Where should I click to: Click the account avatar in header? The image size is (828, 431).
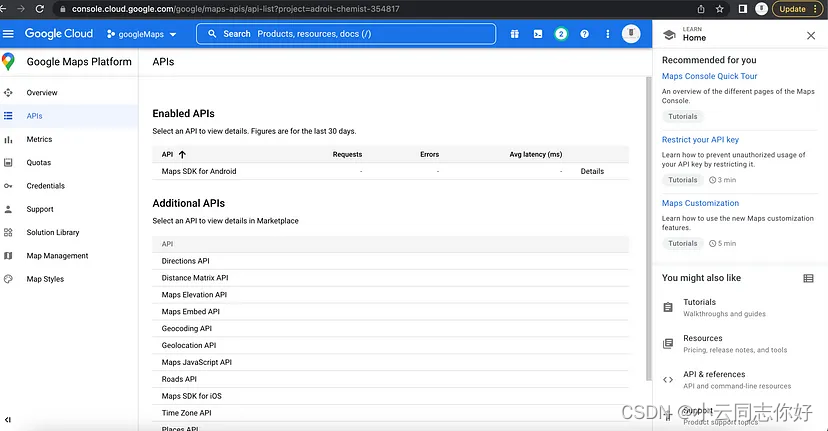[x=631, y=34]
